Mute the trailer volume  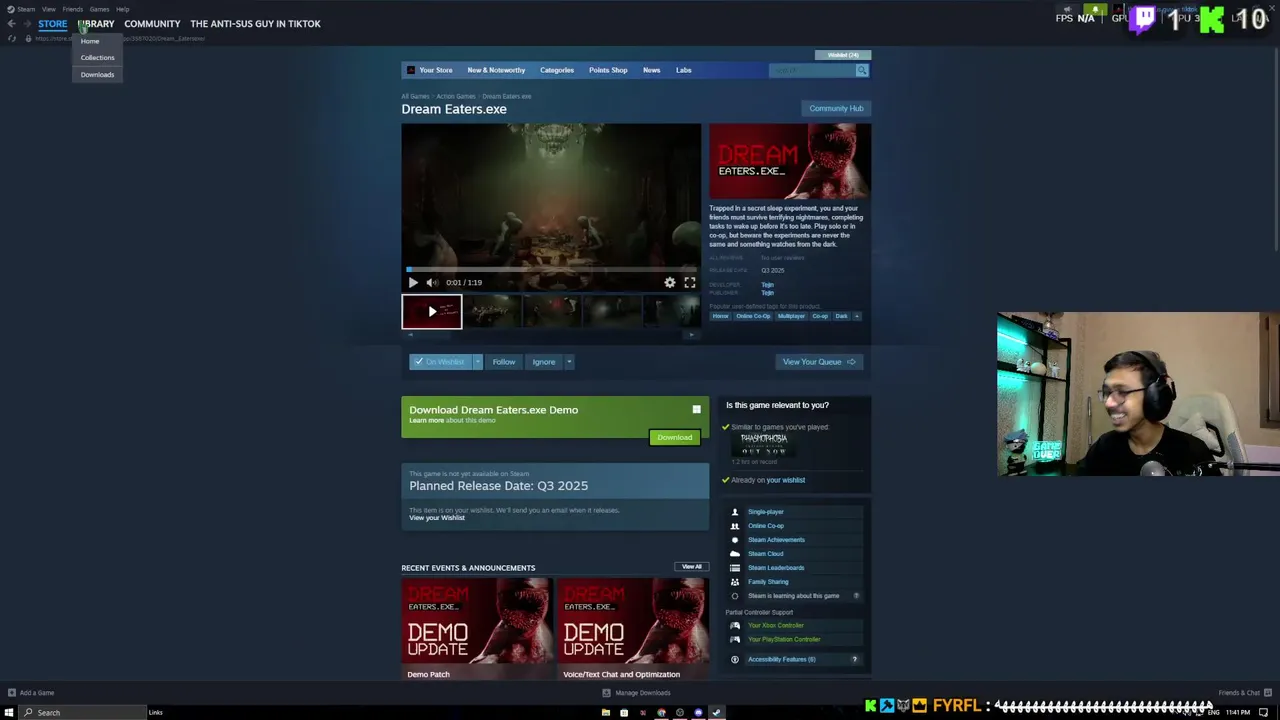tap(432, 283)
